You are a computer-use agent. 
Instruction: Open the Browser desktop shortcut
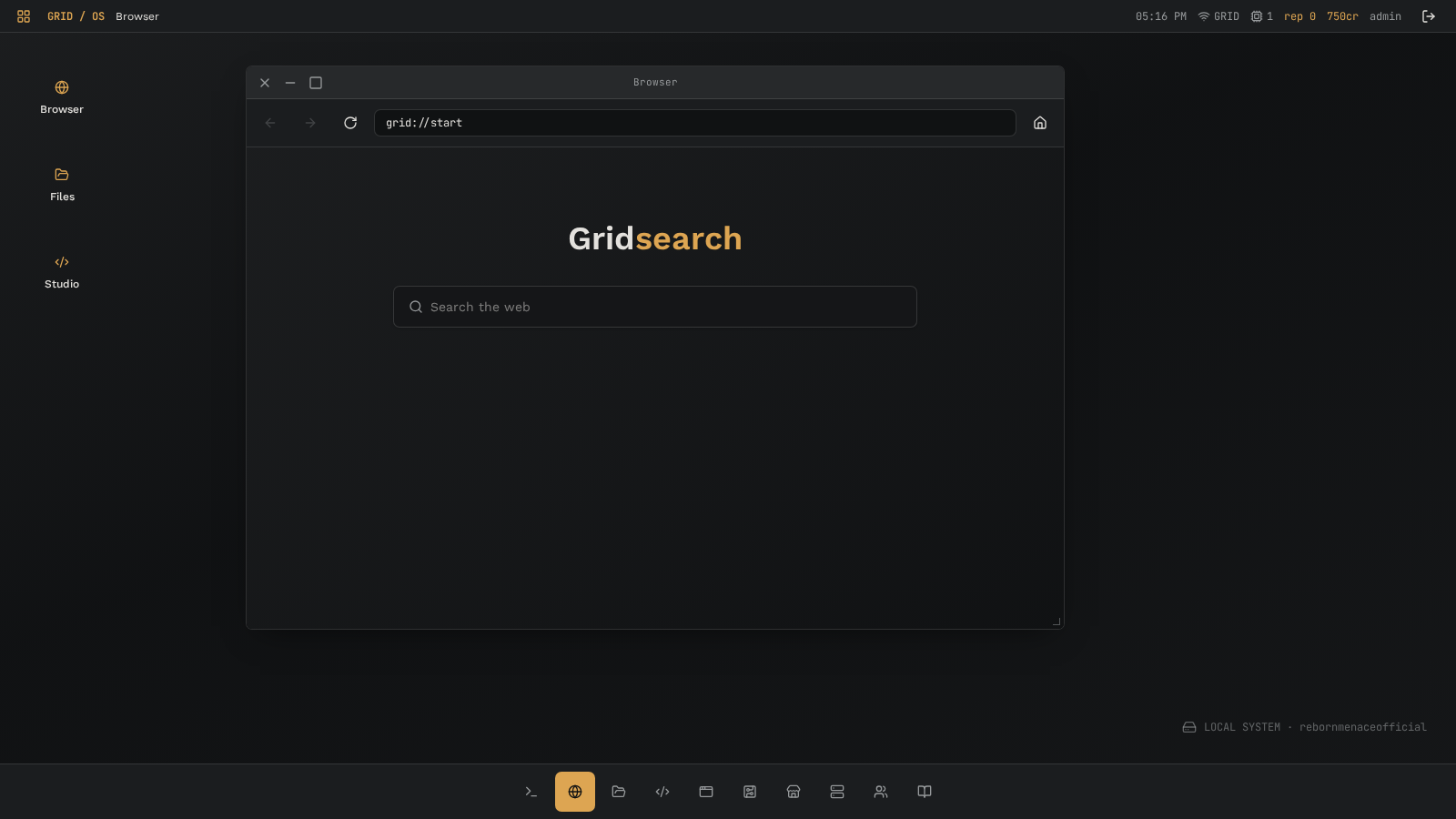click(x=62, y=97)
